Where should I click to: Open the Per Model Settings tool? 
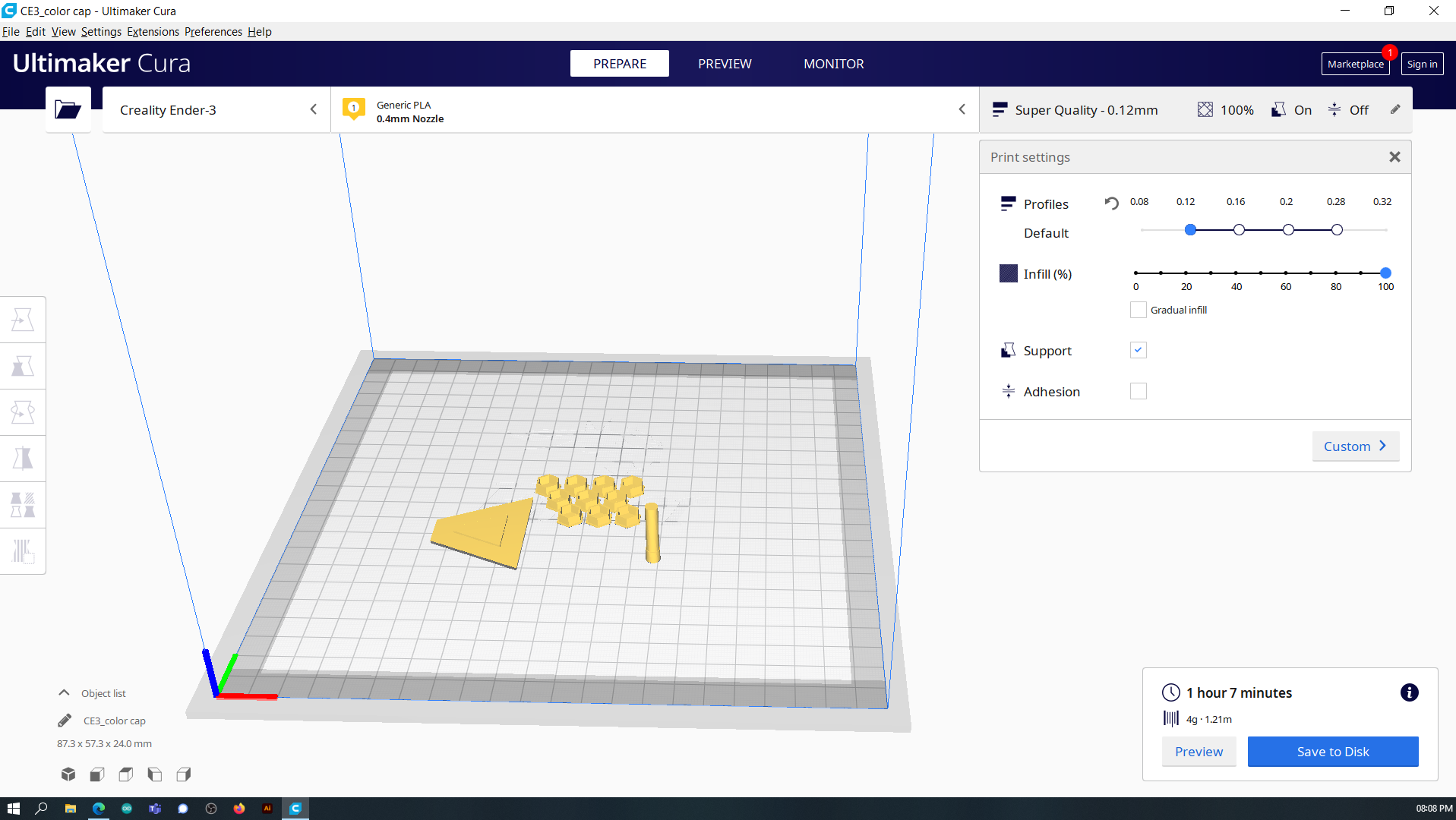pos(23,506)
